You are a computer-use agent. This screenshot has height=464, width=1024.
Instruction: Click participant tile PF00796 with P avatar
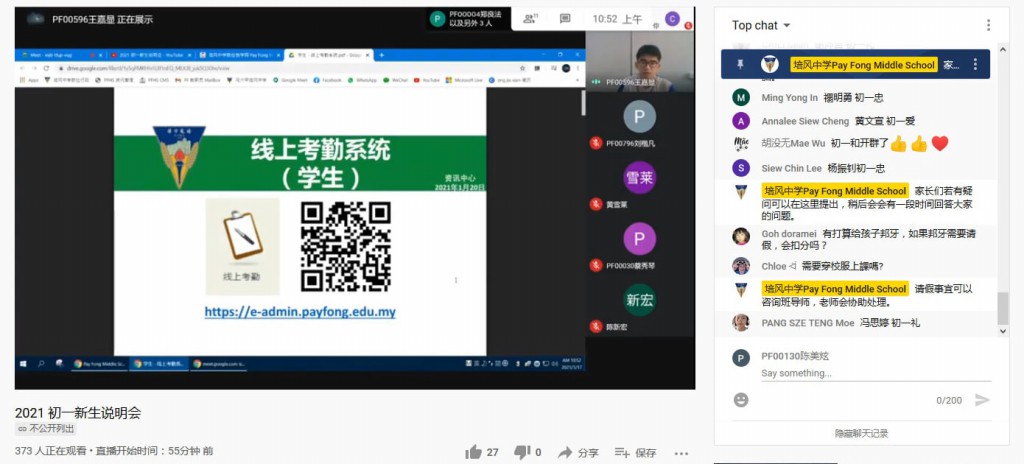point(639,117)
